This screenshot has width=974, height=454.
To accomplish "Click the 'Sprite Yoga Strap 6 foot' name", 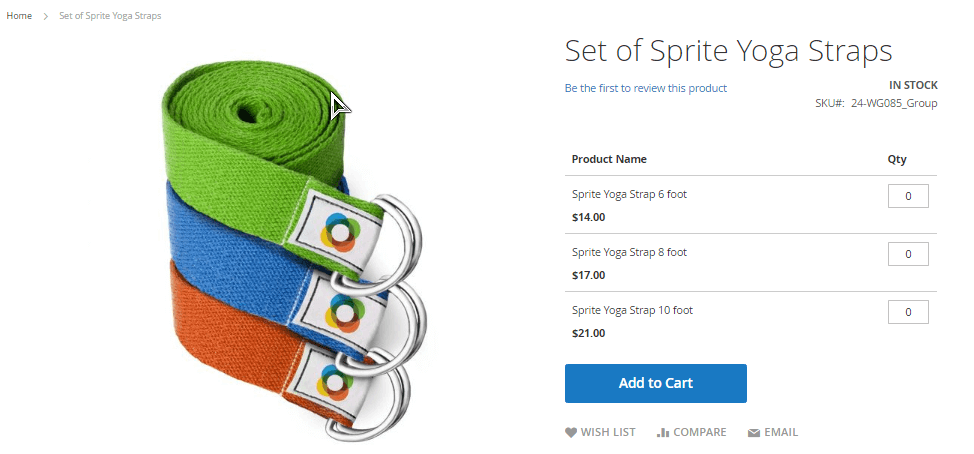I will pyautogui.click(x=629, y=194).
